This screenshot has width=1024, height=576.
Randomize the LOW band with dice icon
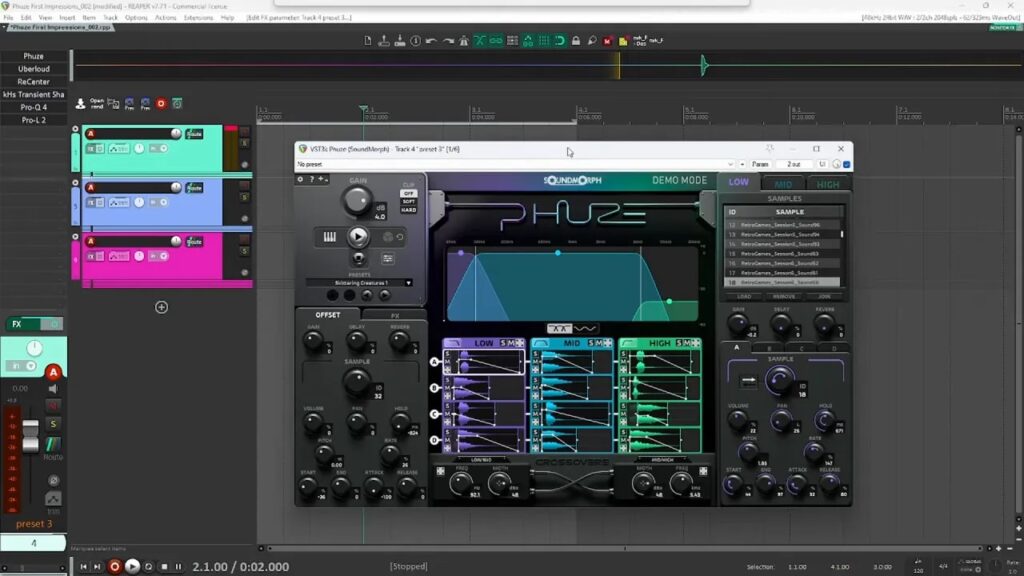pyautogui.click(x=520, y=343)
